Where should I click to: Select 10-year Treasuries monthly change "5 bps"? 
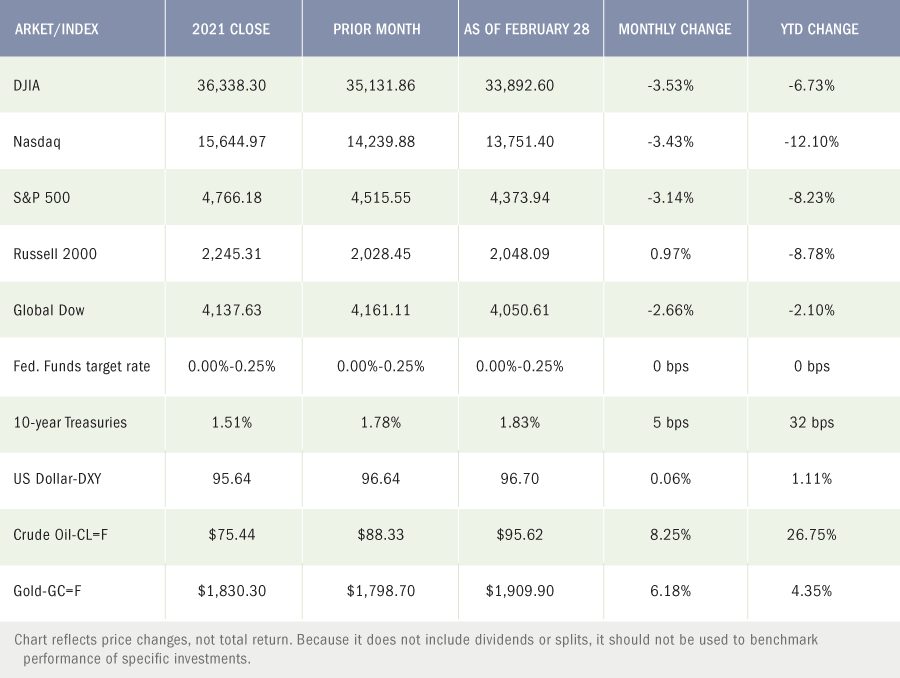click(670, 423)
